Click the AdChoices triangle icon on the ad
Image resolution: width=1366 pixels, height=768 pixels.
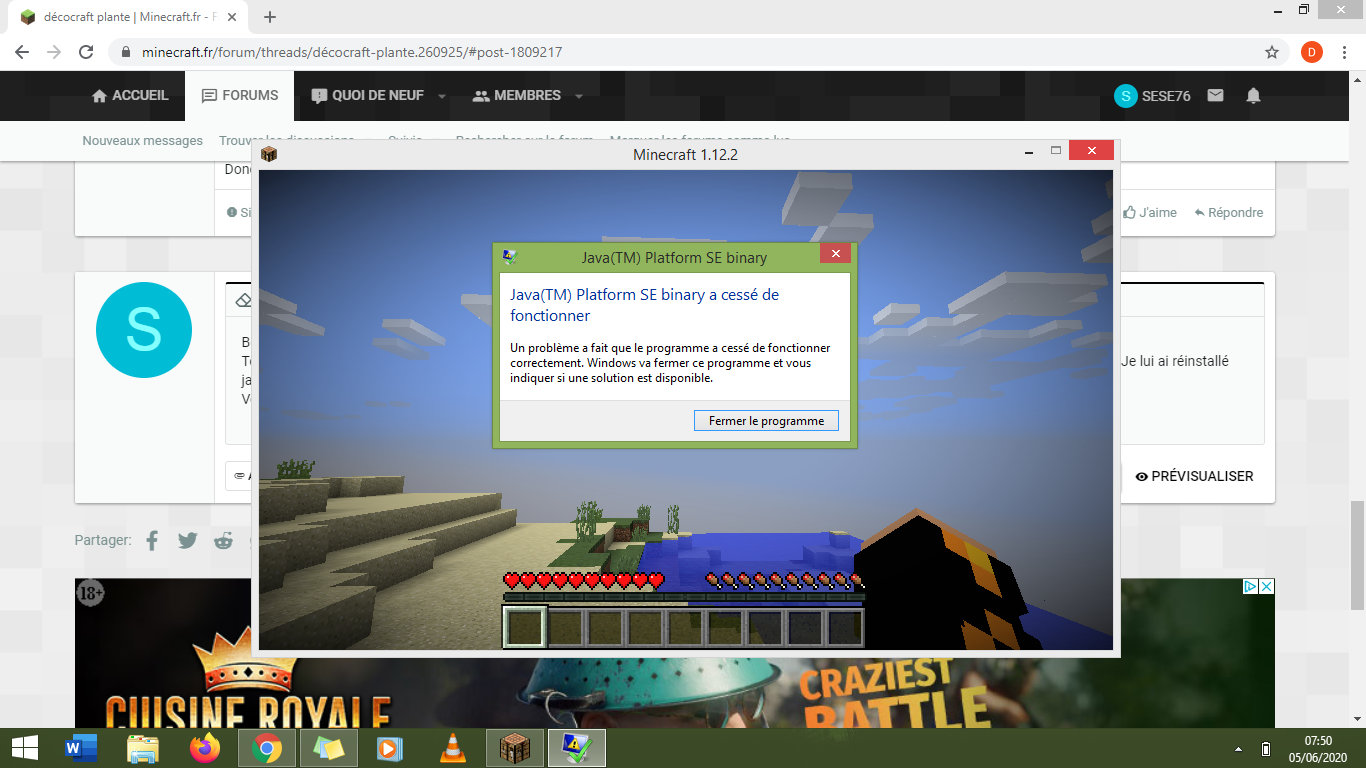(x=1250, y=587)
